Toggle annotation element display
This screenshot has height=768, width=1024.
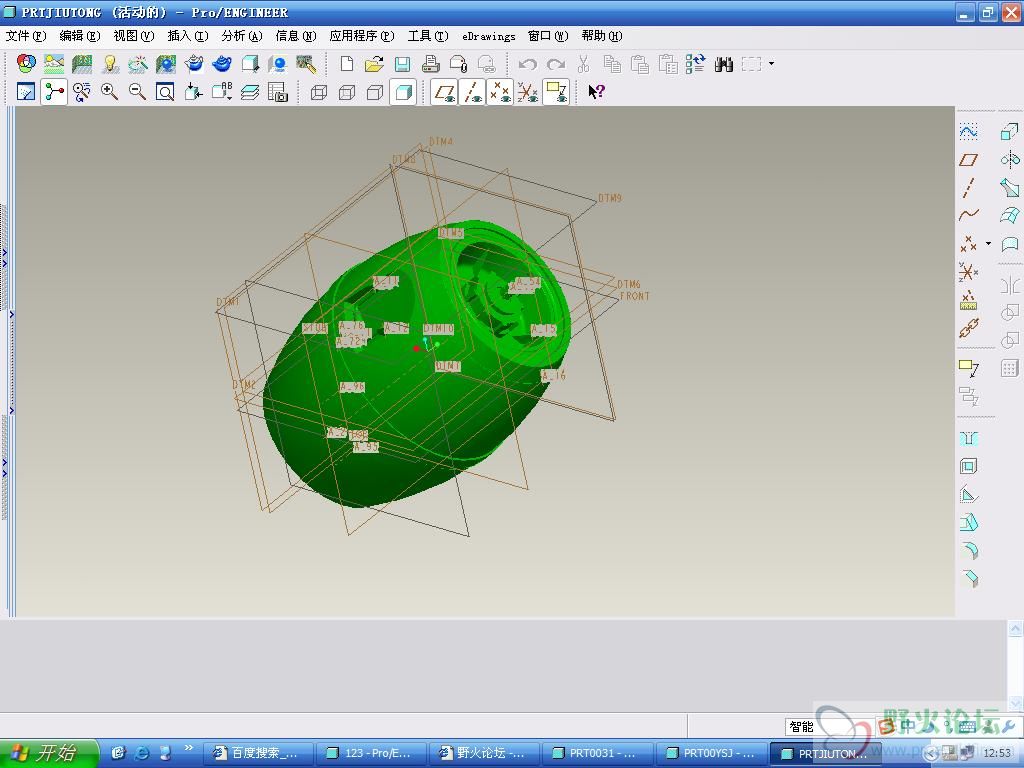(556, 92)
